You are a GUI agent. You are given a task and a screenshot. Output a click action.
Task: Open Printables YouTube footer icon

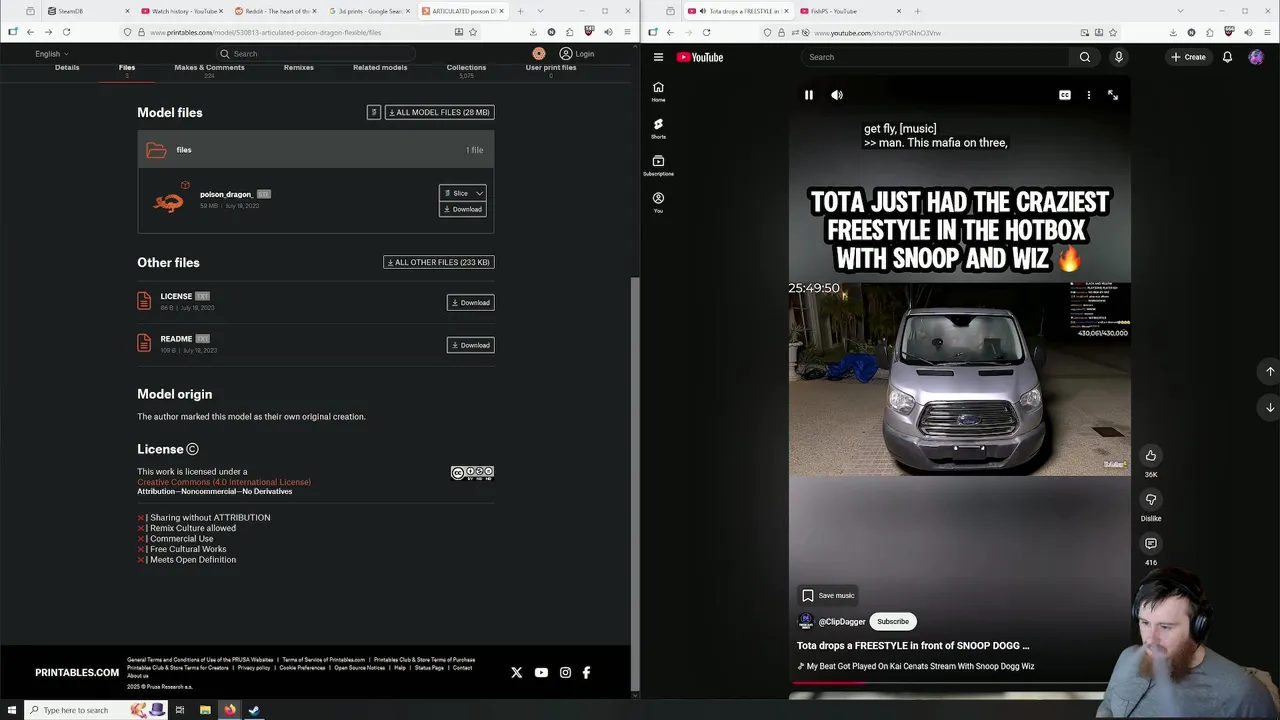[541, 673]
